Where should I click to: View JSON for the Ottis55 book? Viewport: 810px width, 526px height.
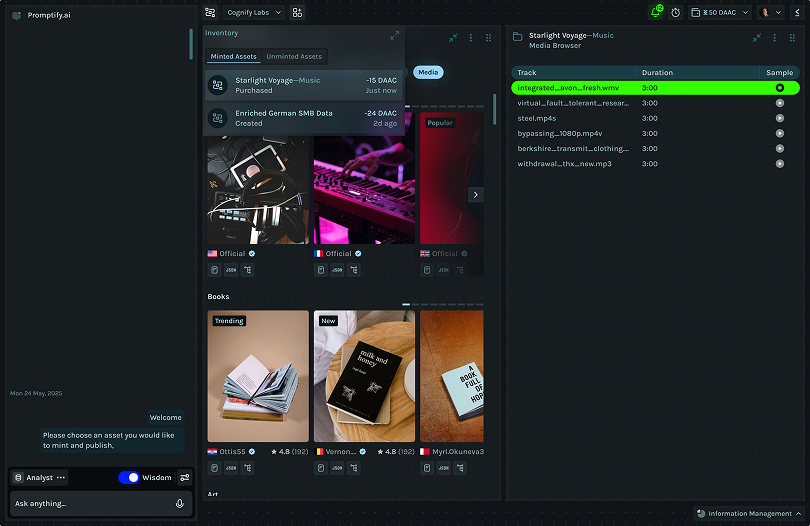point(231,468)
